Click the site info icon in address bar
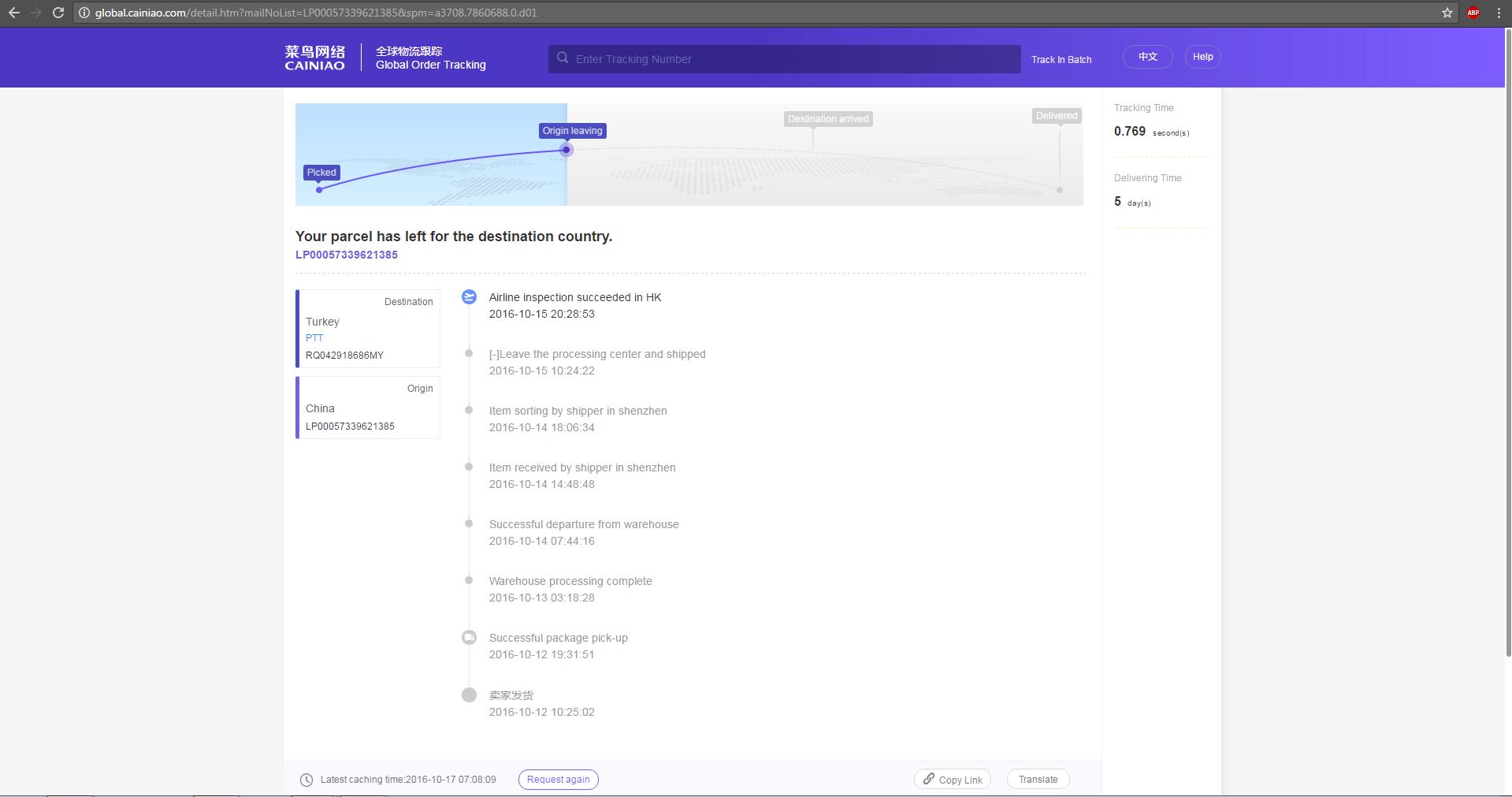1512x797 pixels. (x=84, y=13)
